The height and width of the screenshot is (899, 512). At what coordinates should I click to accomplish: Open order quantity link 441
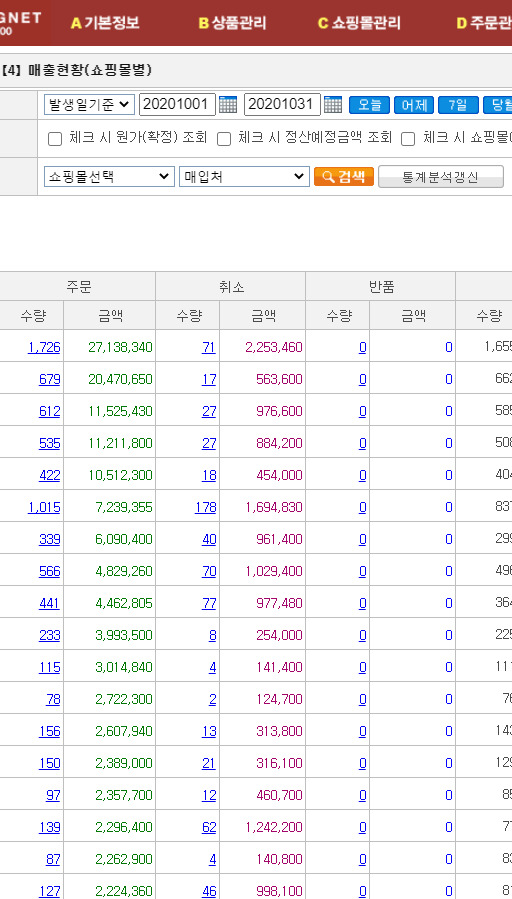click(50, 604)
